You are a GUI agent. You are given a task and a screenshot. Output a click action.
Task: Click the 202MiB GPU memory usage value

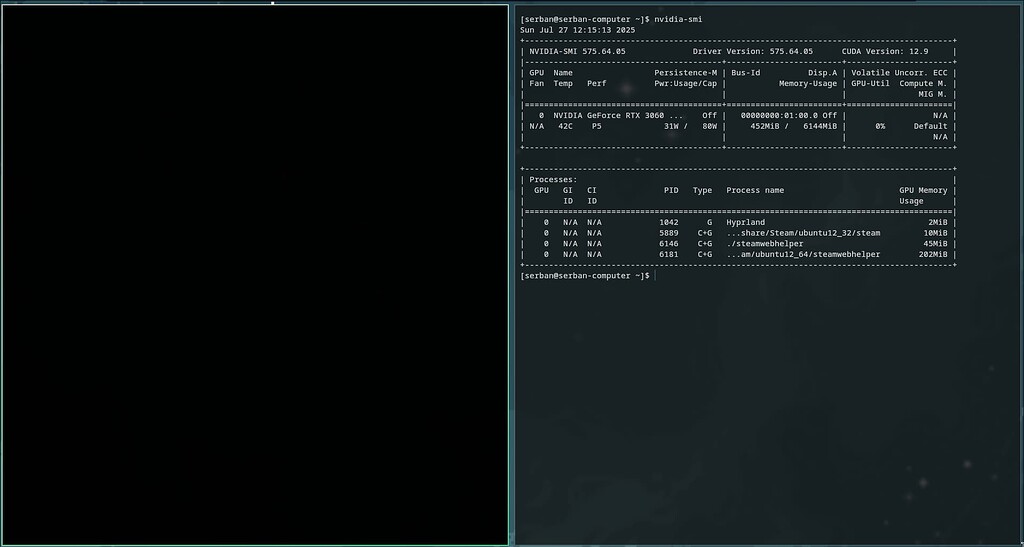point(932,254)
